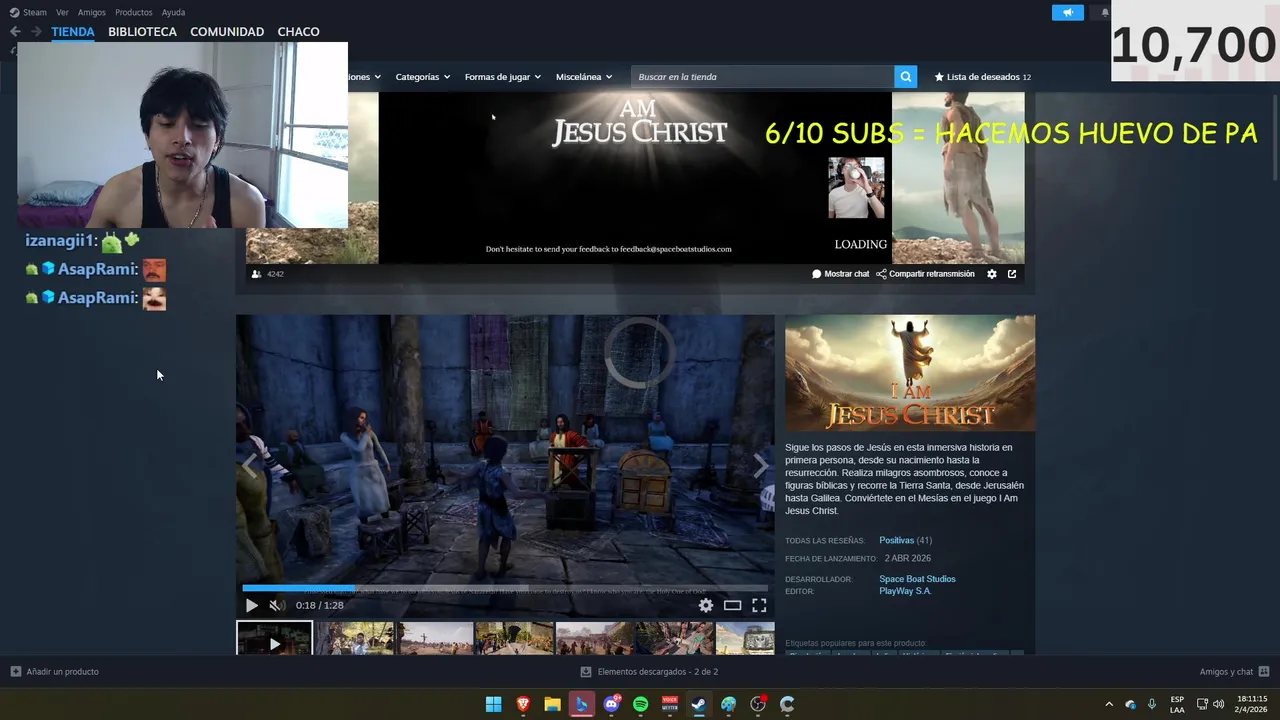The image size is (1280, 720).
Task: Open OBS Studio from the taskbar
Action: (758, 704)
